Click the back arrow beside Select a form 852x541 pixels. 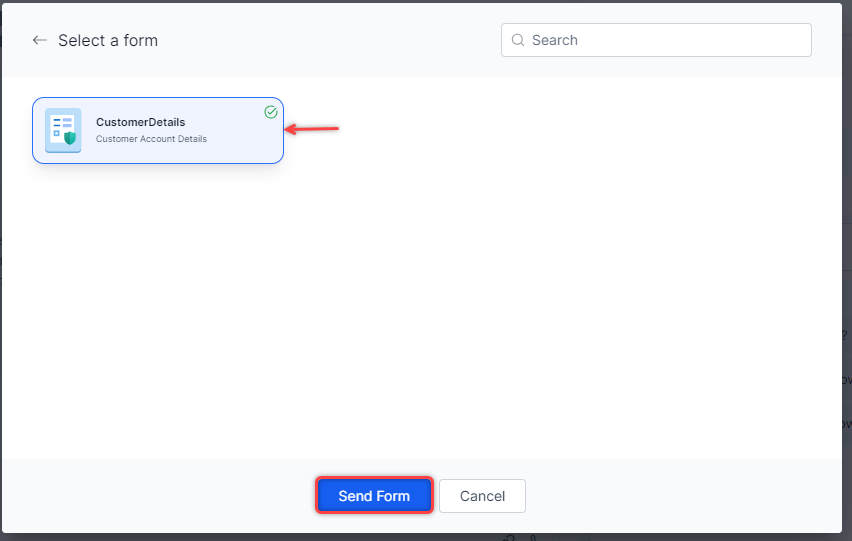point(40,40)
